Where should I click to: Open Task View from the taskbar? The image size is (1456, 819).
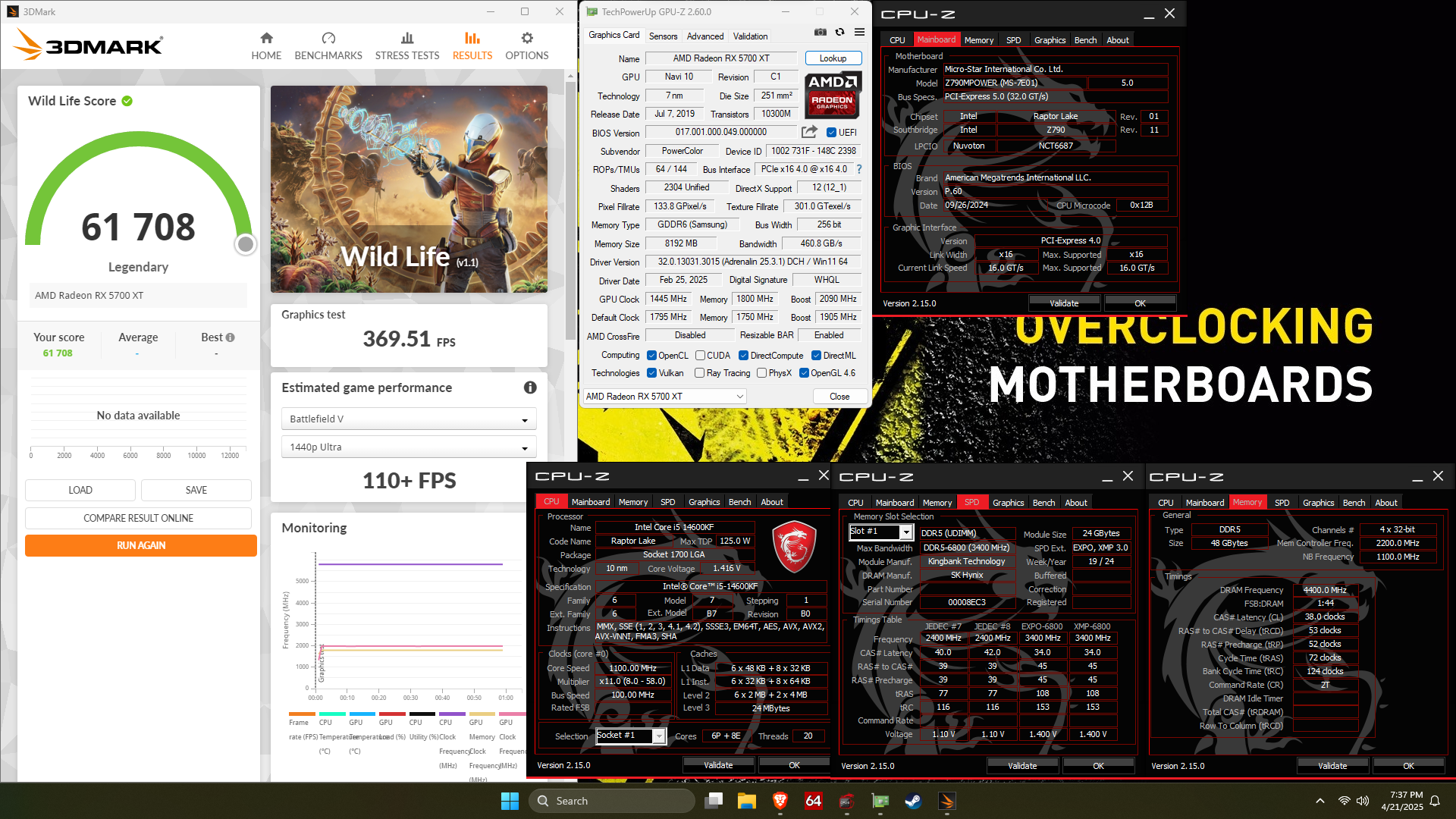(x=714, y=801)
